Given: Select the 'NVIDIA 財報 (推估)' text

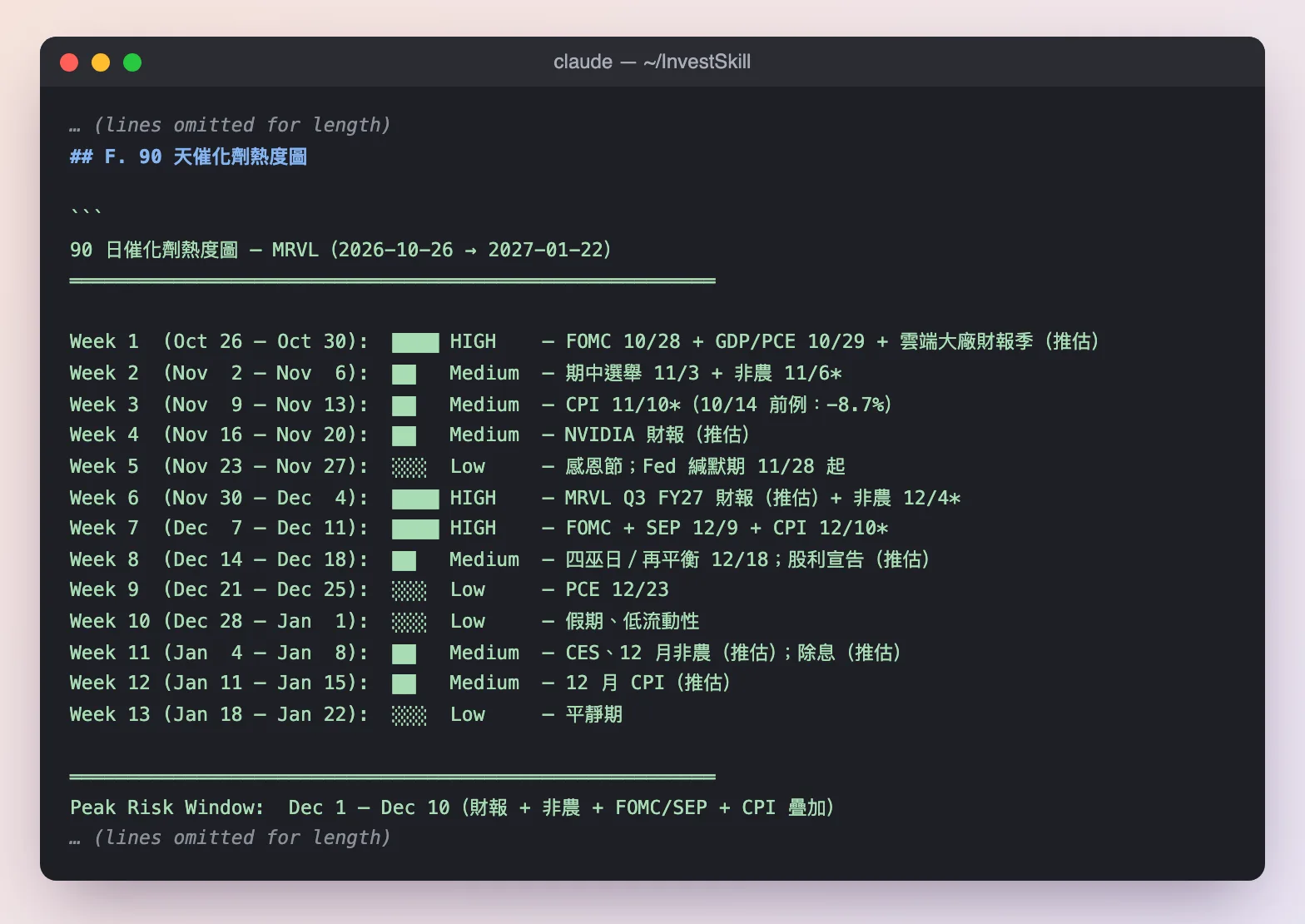Looking at the screenshot, I should (x=657, y=435).
